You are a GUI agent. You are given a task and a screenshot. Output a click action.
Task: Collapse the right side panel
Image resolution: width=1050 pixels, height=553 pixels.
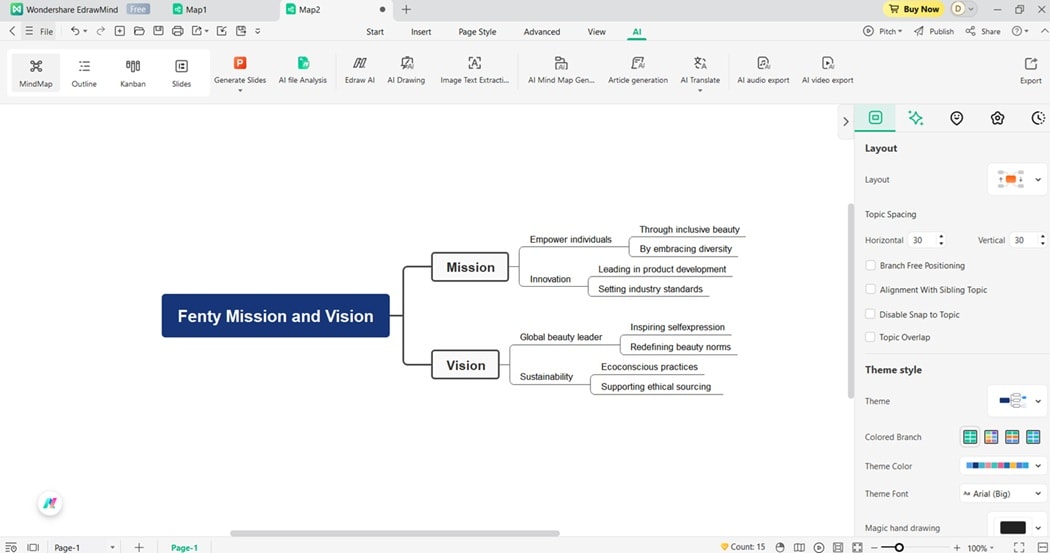(846, 122)
